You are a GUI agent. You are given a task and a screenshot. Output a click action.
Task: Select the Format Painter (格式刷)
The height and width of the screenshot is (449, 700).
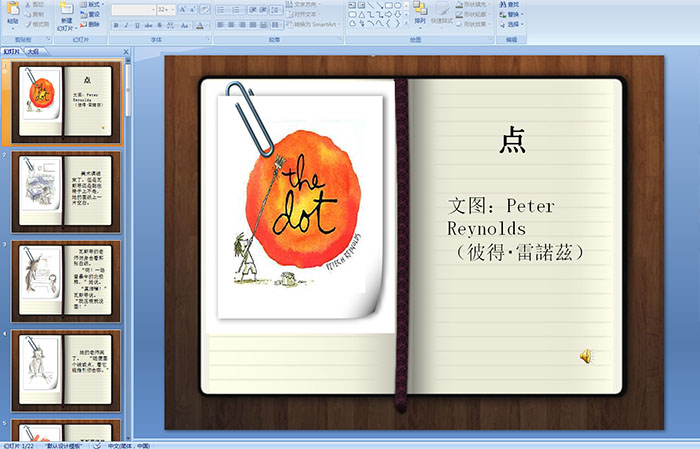click(36, 24)
